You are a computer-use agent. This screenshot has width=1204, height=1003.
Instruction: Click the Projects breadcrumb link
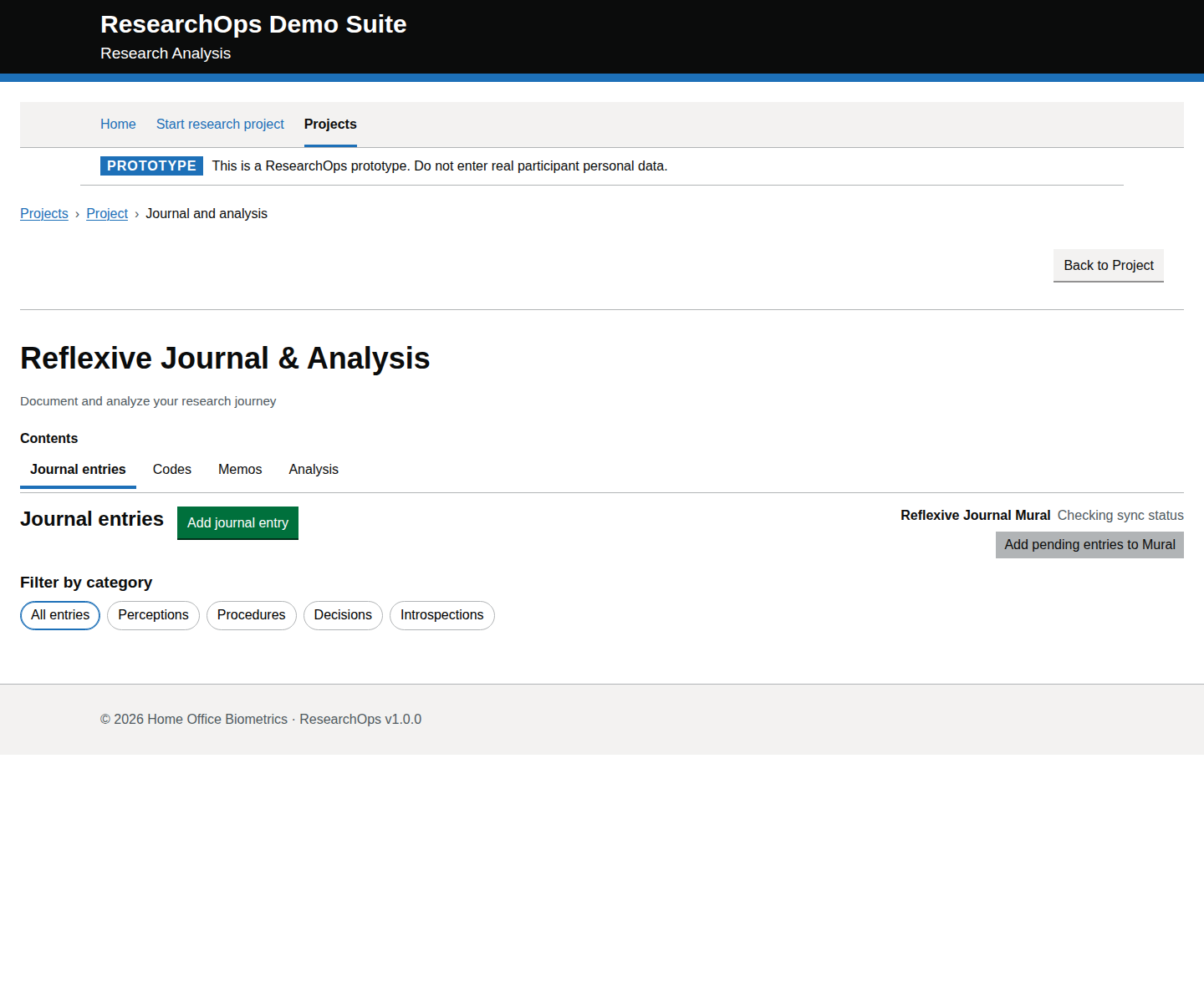click(x=44, y=213)
